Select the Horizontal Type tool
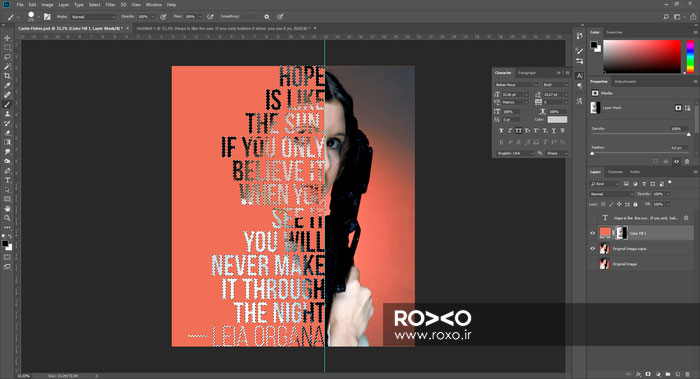 click(7, 180)
